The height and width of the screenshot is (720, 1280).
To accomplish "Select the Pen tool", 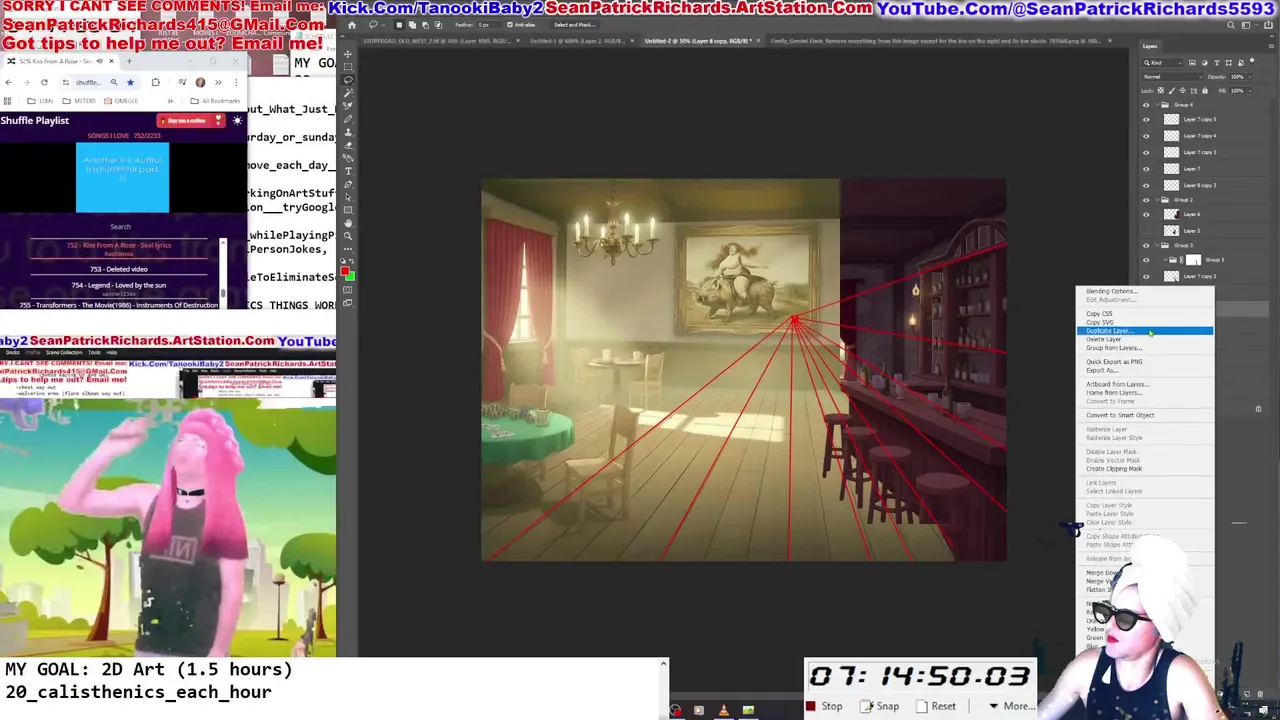I will coord(348,184).
